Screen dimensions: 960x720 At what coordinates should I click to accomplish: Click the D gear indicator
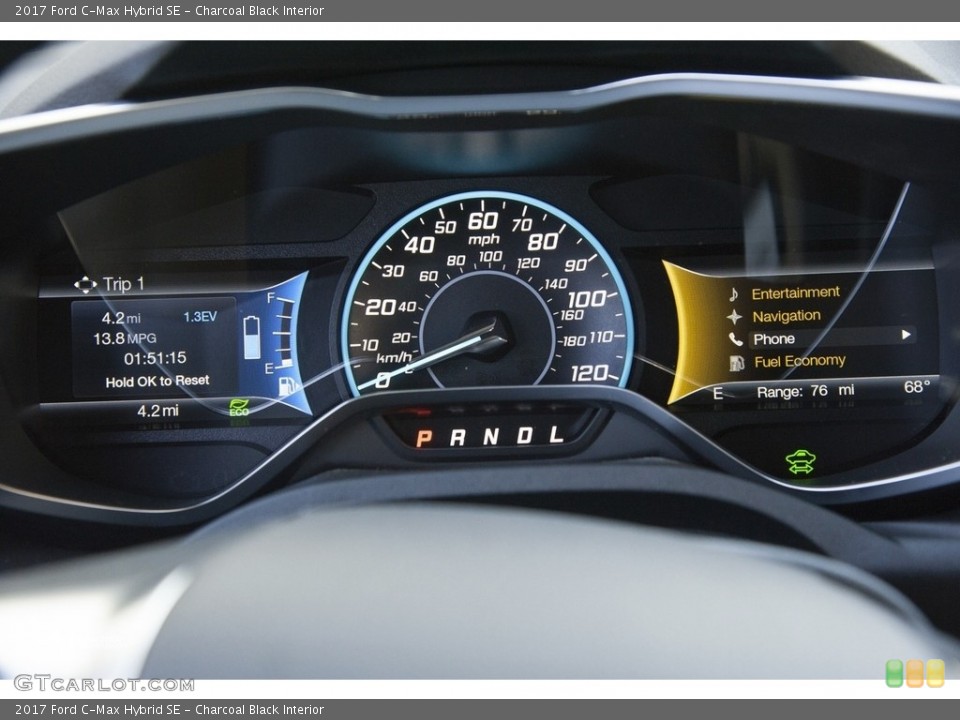524,436
